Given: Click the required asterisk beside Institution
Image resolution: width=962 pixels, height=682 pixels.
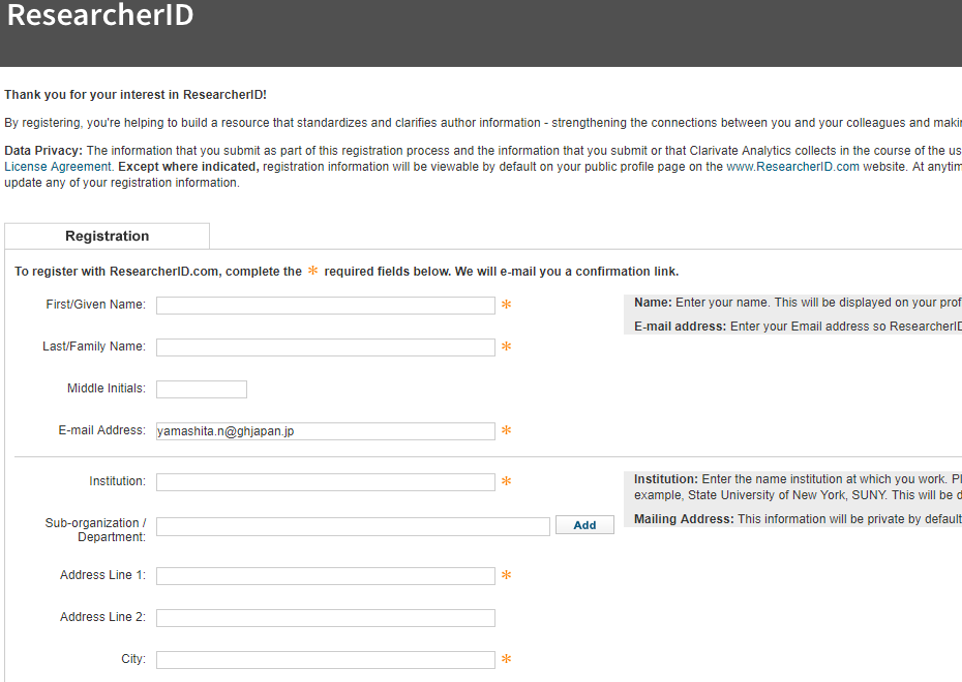Looking at the screenshot, I should point(506,481).
